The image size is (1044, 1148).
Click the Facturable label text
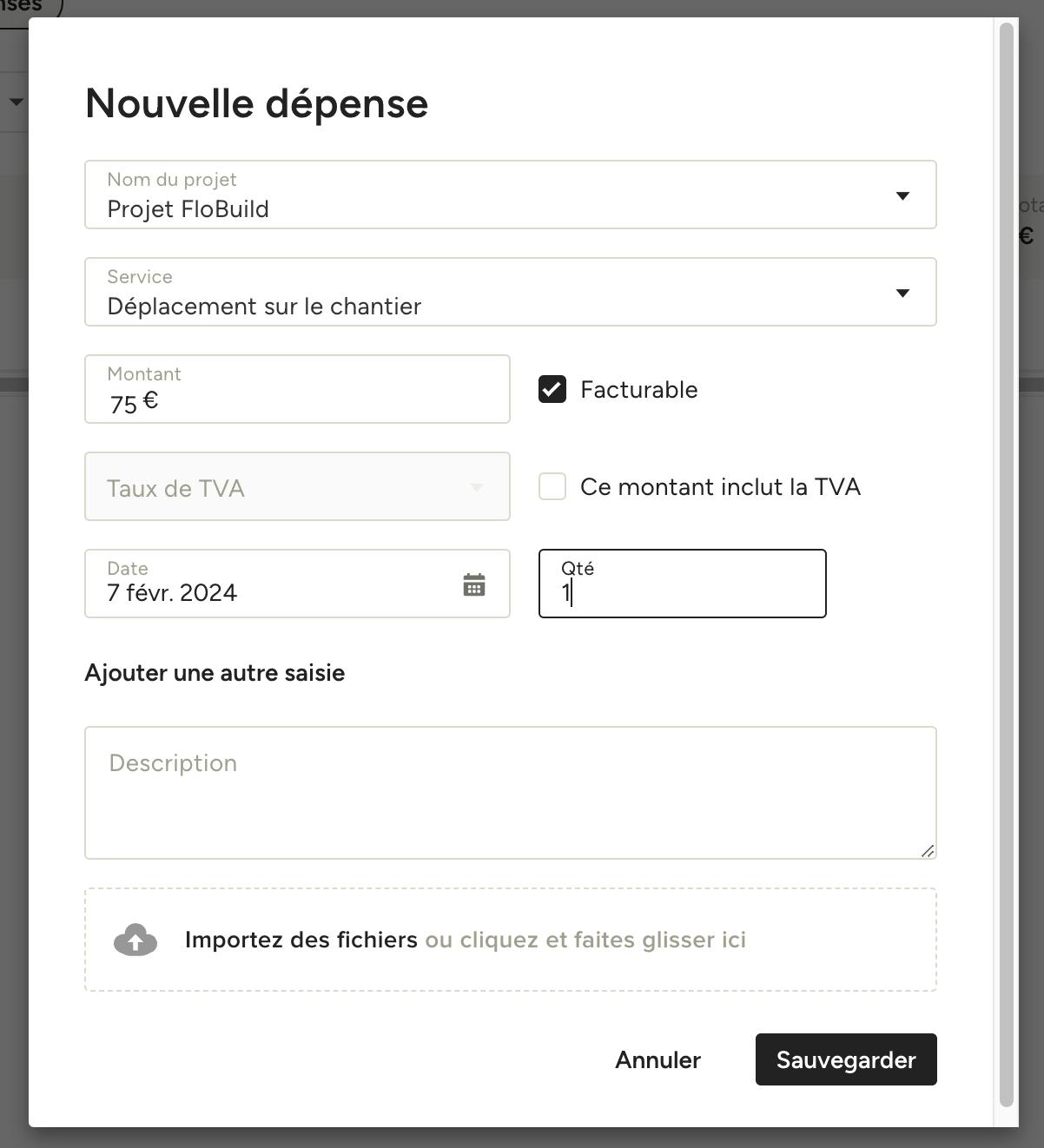click(x=639, y=390)
